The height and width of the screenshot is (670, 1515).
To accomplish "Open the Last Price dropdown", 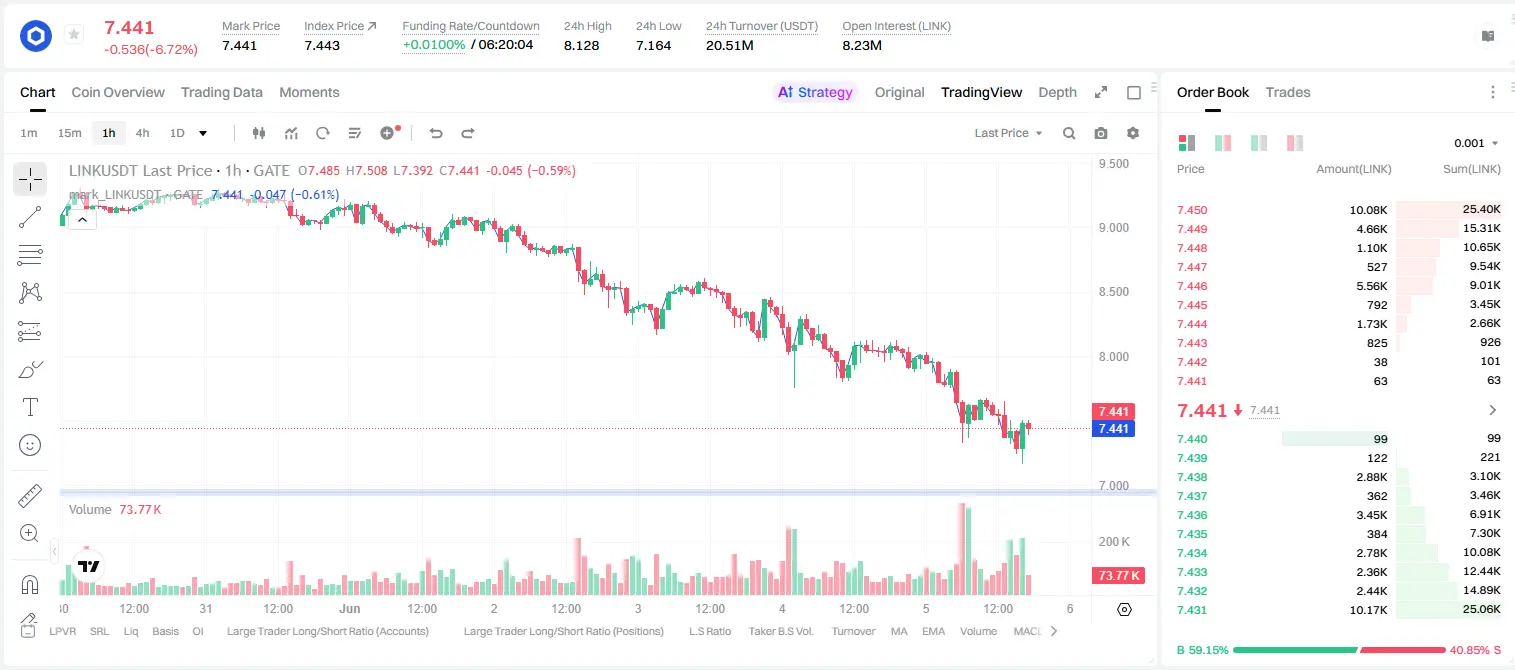I will 1008,133.
